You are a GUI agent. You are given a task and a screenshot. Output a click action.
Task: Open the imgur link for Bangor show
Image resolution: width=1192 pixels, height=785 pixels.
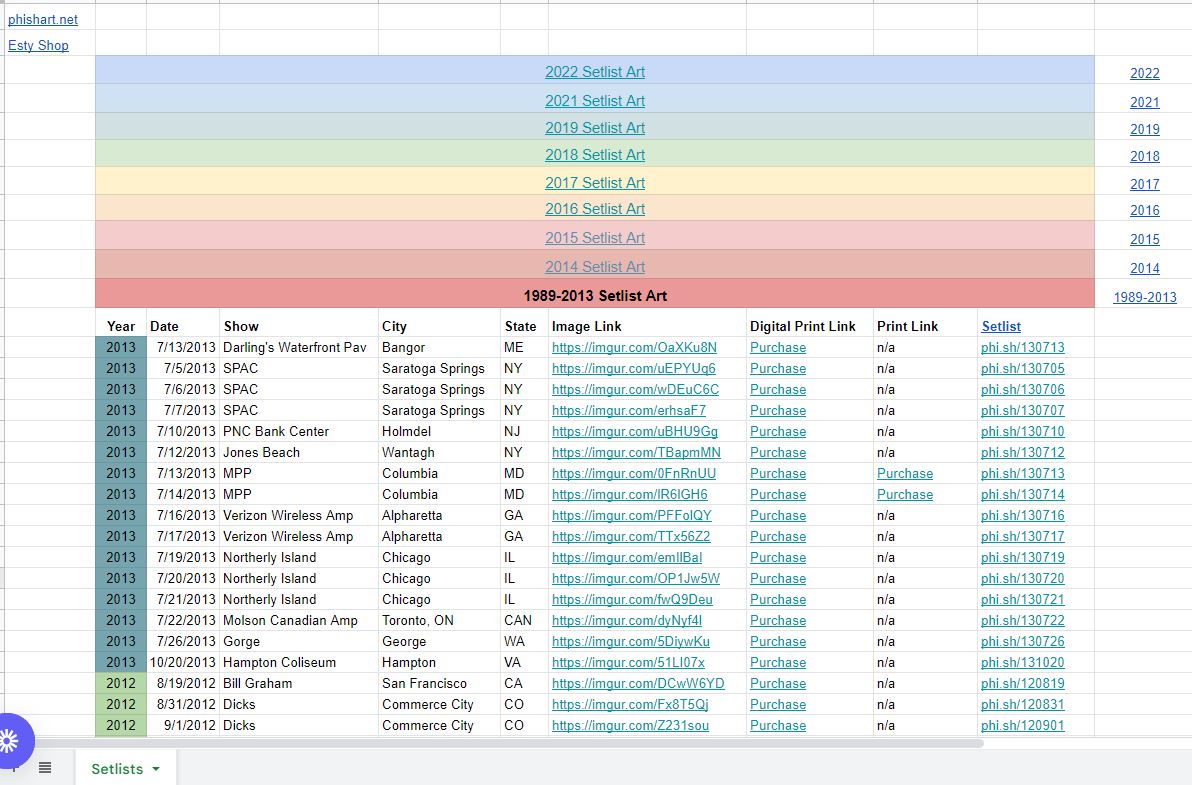(634, 348)
